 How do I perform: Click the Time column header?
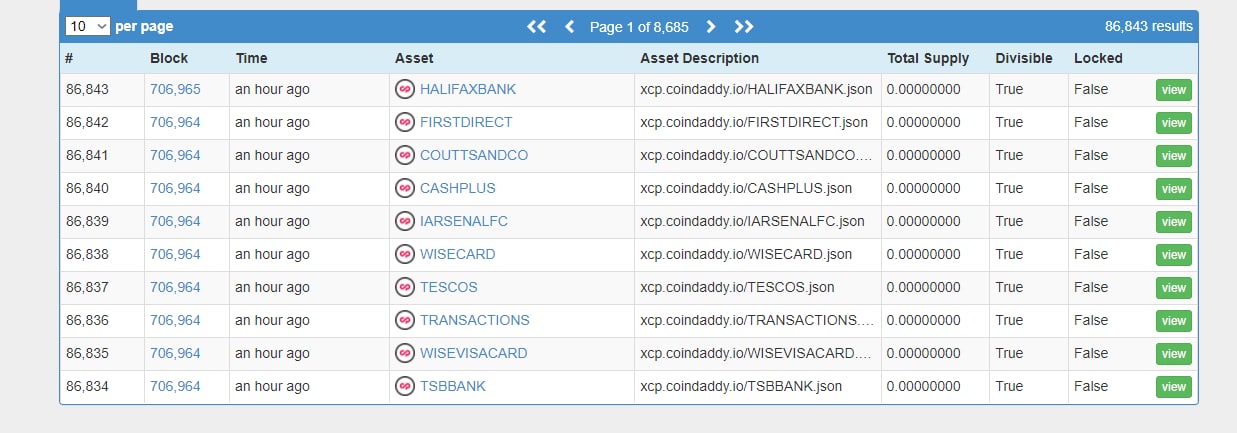[x=252, y=58]
